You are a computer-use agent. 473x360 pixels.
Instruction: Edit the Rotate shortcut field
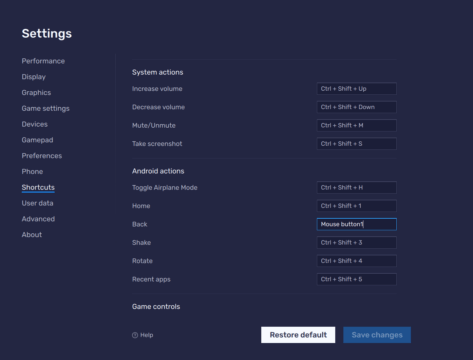(x=356, y=261)
